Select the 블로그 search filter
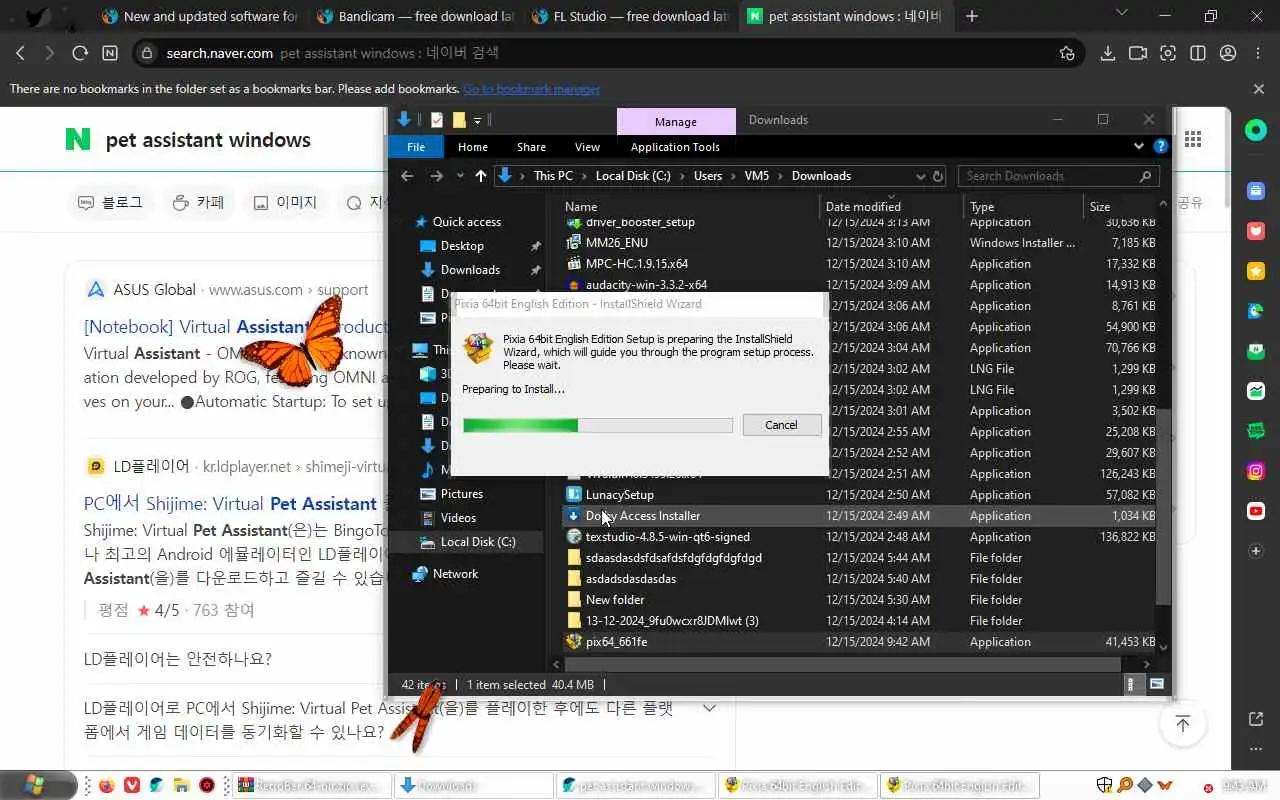 (110, 202)
